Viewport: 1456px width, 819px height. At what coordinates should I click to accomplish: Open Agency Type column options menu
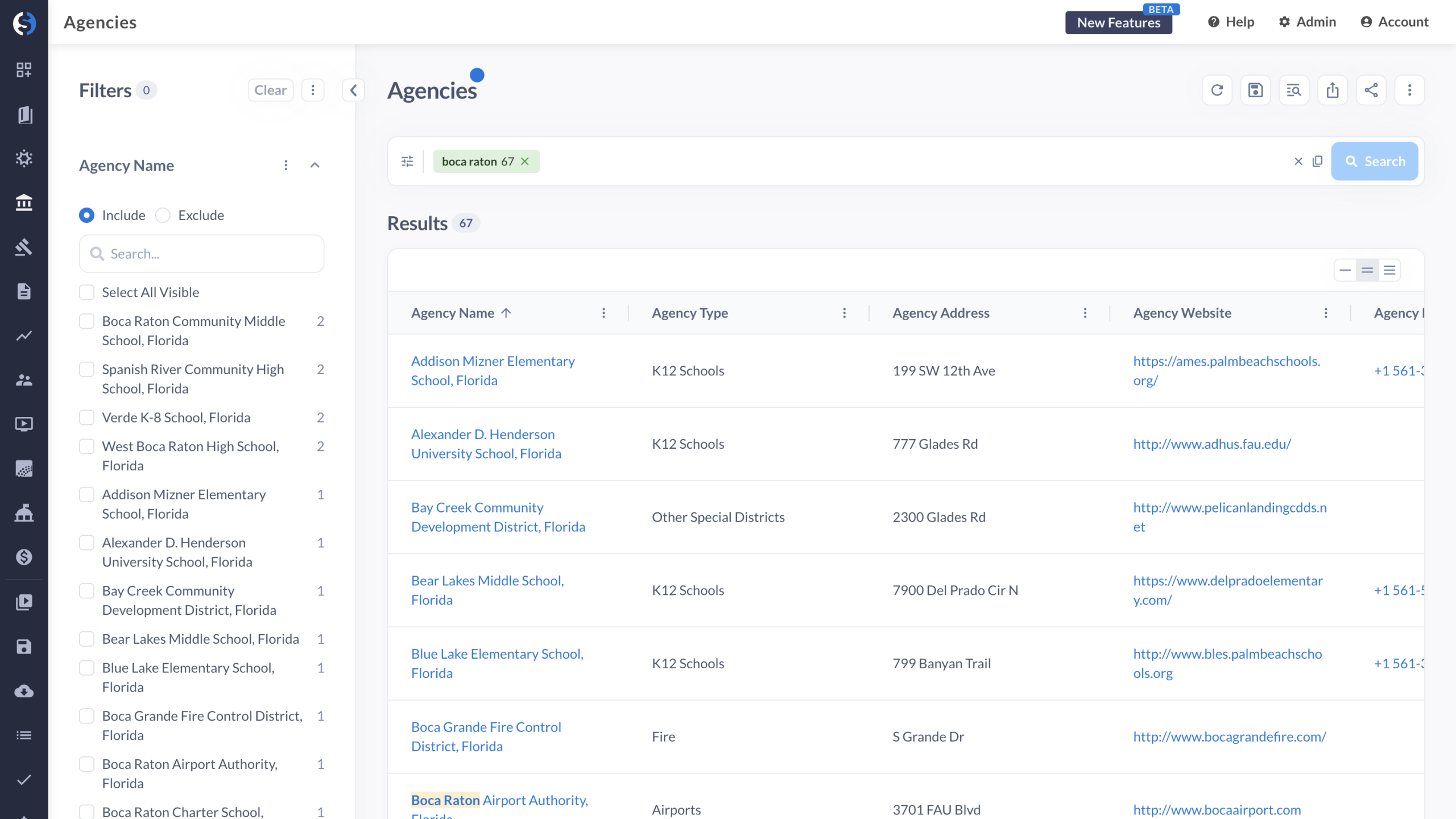coord(844,313)
